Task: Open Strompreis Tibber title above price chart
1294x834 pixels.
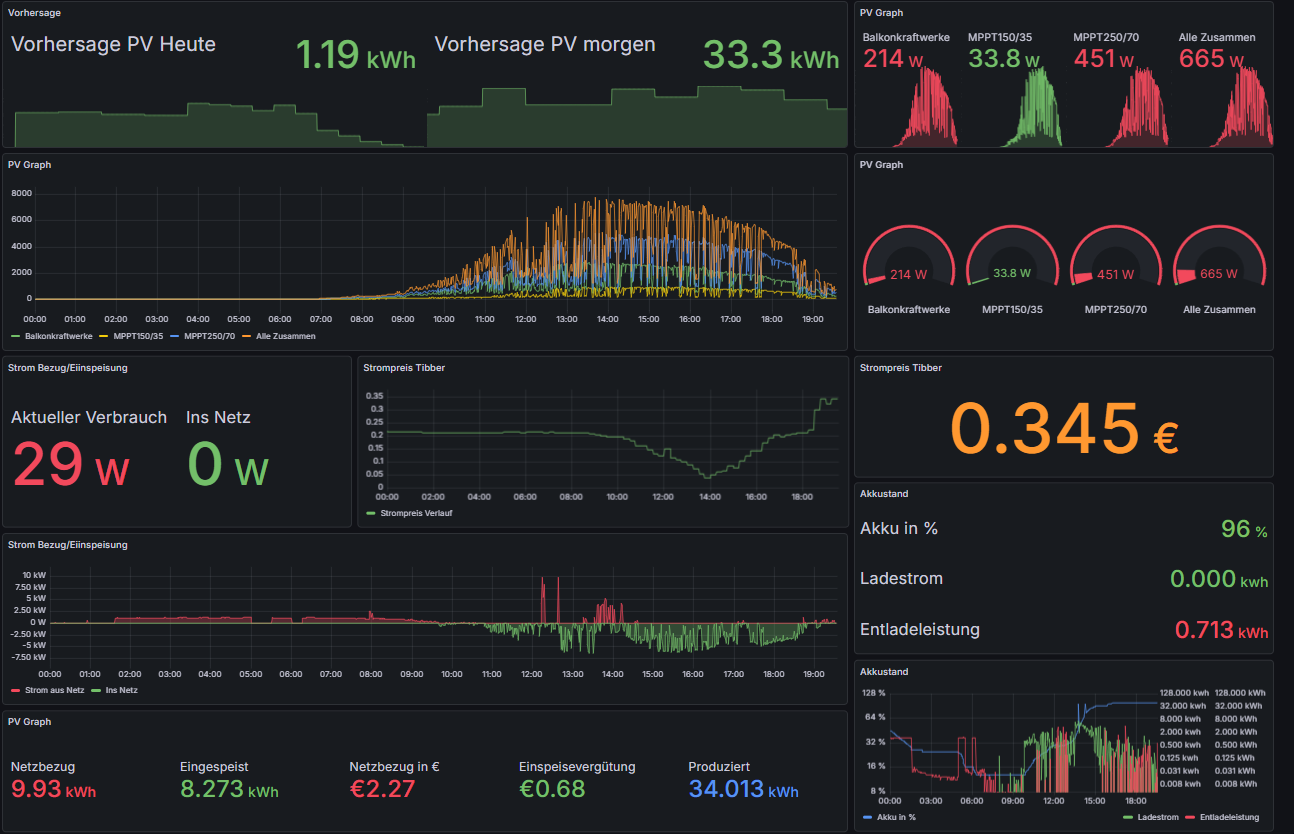Action: point(404,368)
